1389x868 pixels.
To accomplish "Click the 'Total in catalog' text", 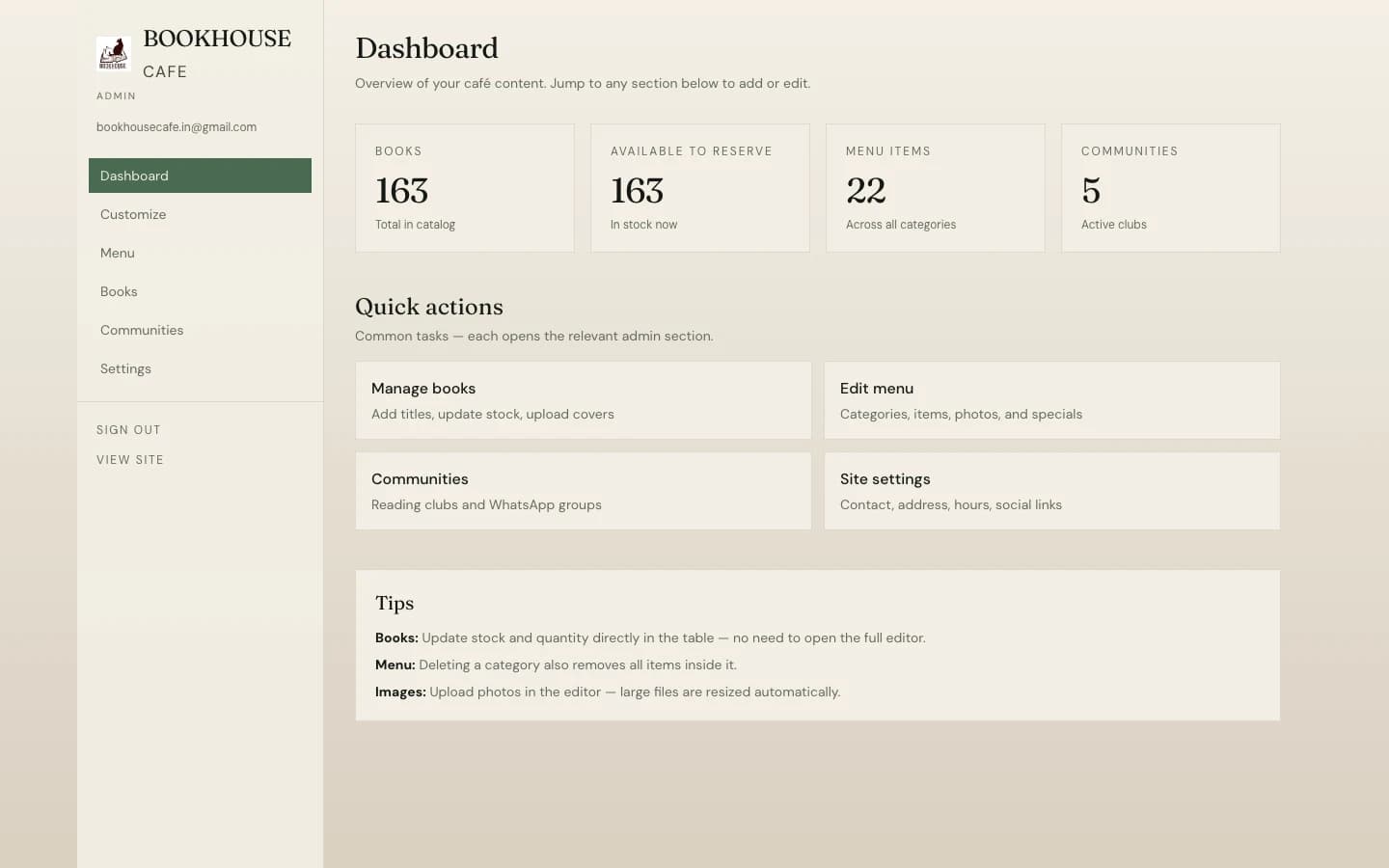I will 415,225.
